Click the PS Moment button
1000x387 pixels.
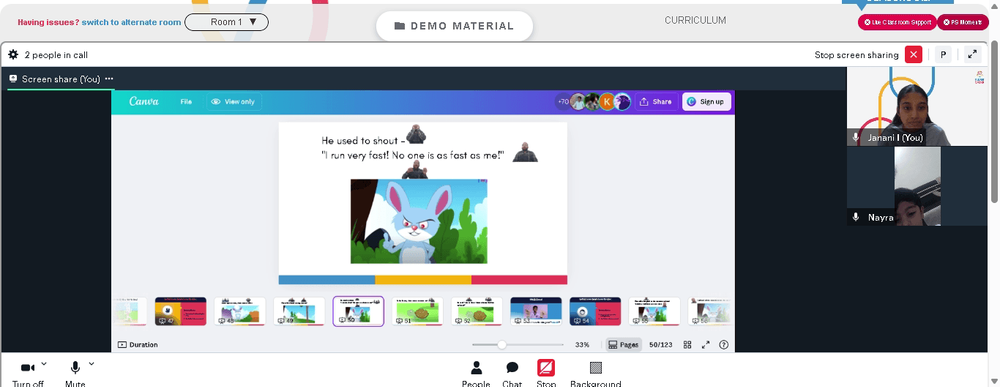962,22
